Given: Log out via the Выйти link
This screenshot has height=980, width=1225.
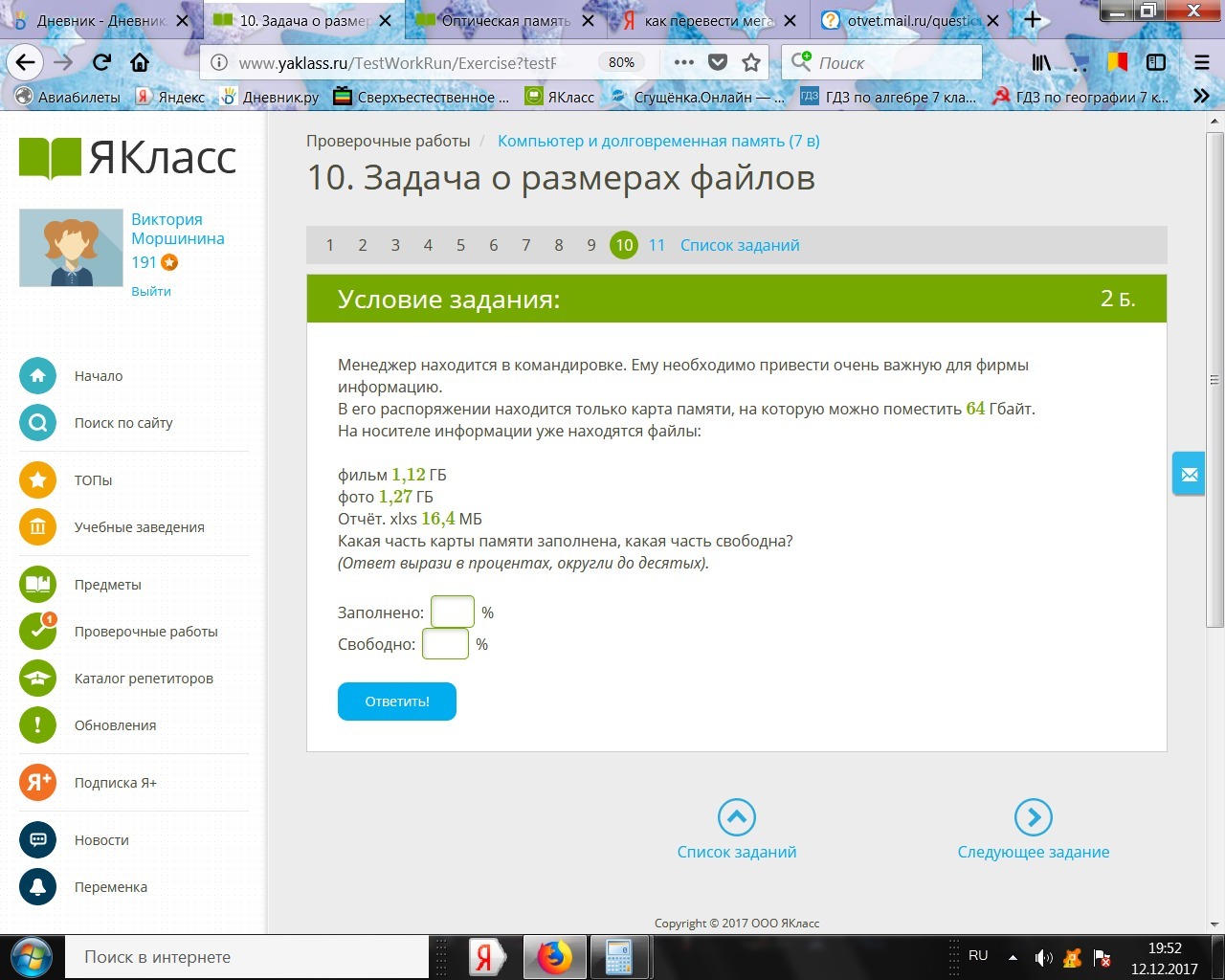Looking at the screenshot, I should pos(151,291).
